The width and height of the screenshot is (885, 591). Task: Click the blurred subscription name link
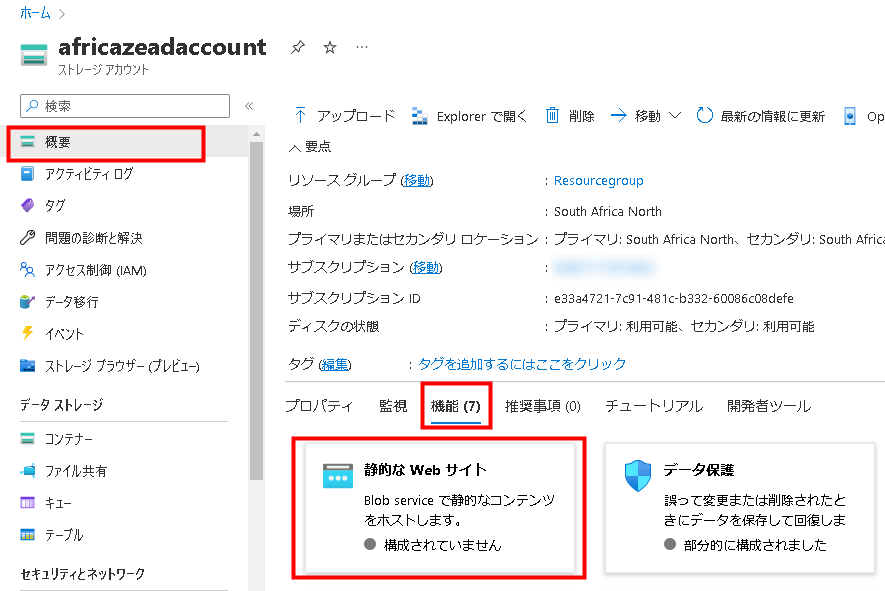tap(606, 267)
